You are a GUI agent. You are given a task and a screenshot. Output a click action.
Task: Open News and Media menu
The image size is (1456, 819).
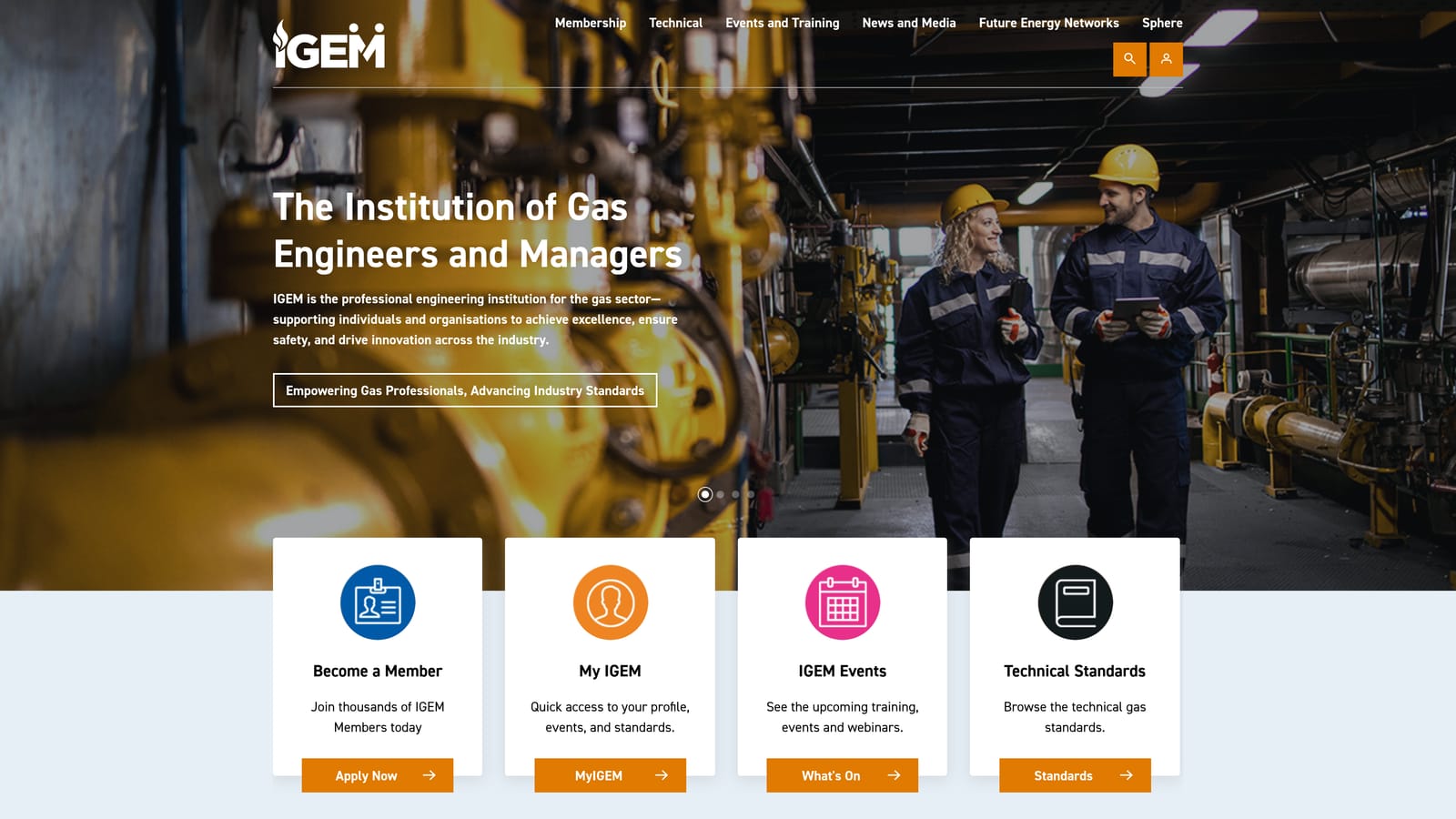click(x=909, y=23)
